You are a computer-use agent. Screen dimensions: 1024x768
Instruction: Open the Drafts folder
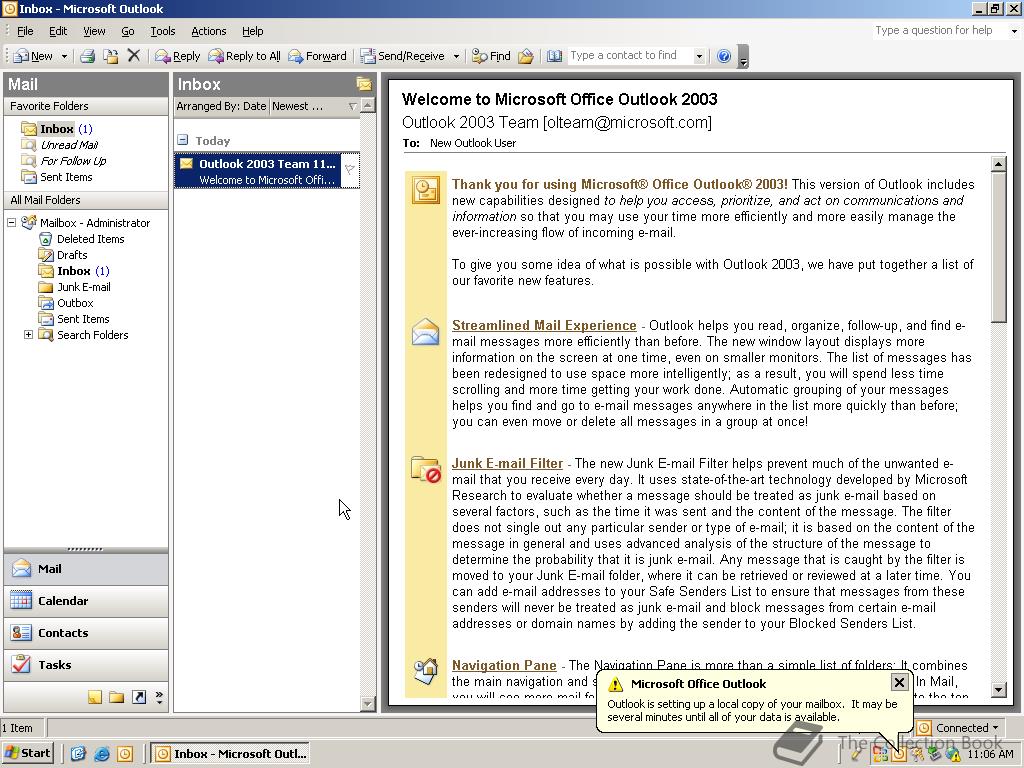[72, 255]
